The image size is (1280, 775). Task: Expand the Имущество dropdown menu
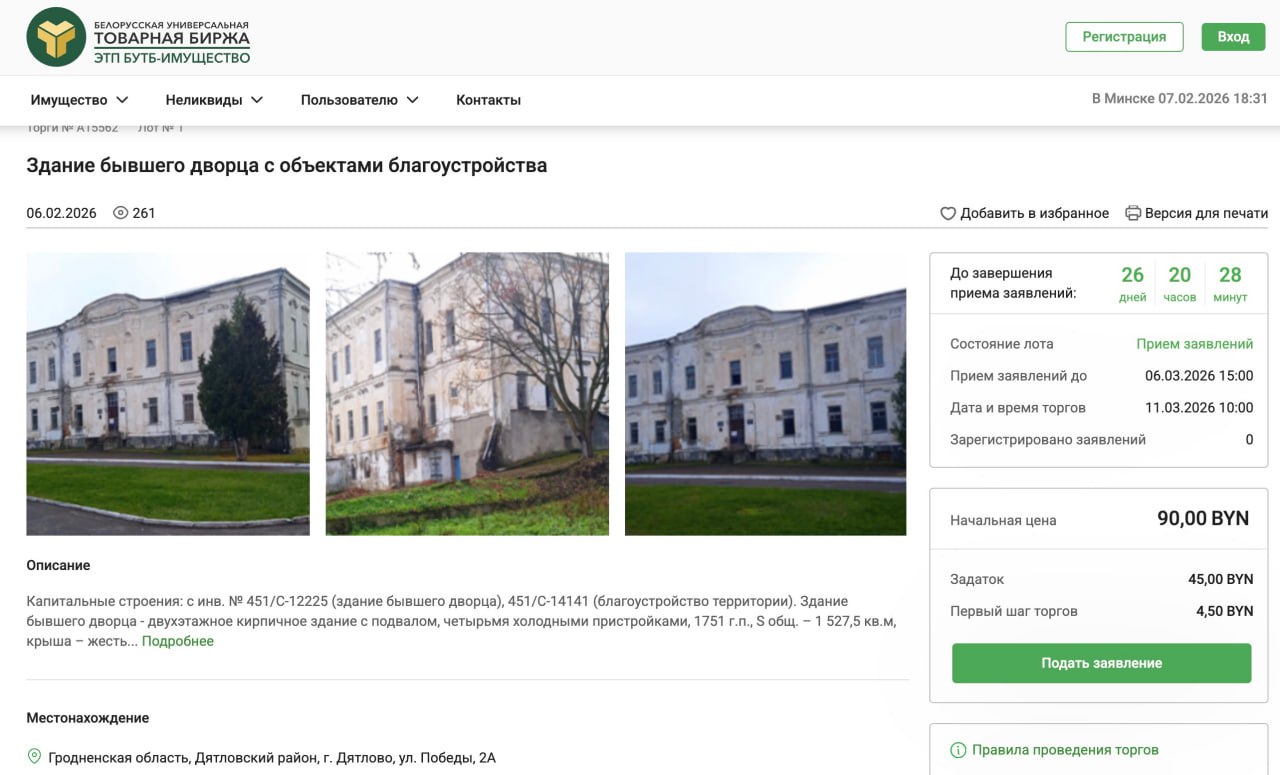point(79,100)
